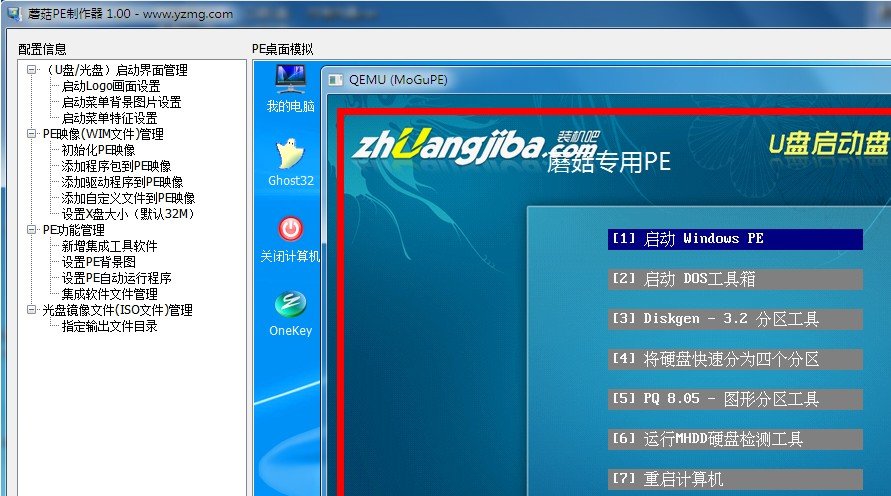Select 新增集成工具软件
The width and height of the screenshot is (891, 496).
tap(109, 246)
